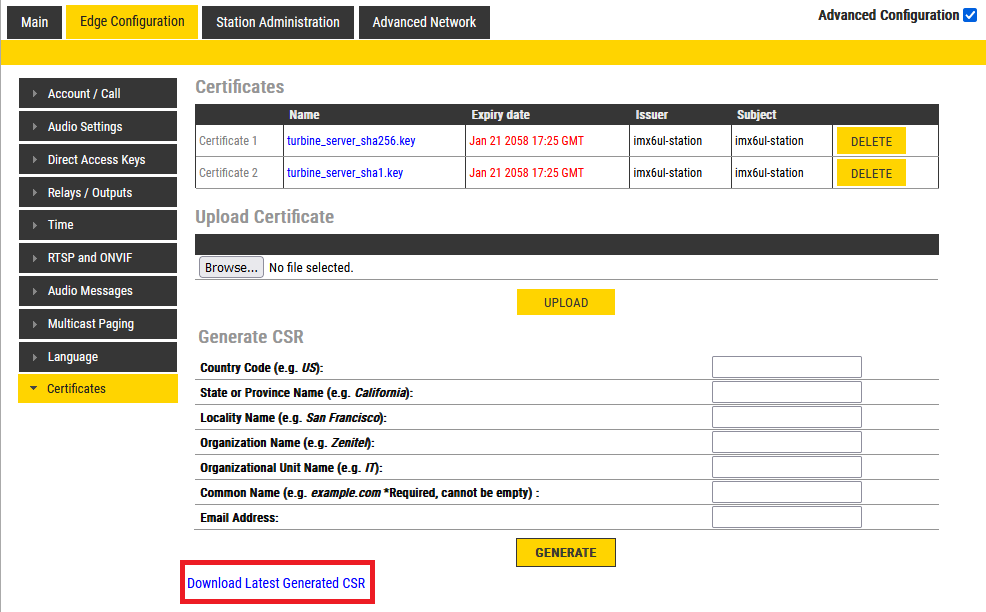
Task: Delete Certificate 1 sha256 key
Action: pos(870,141)
